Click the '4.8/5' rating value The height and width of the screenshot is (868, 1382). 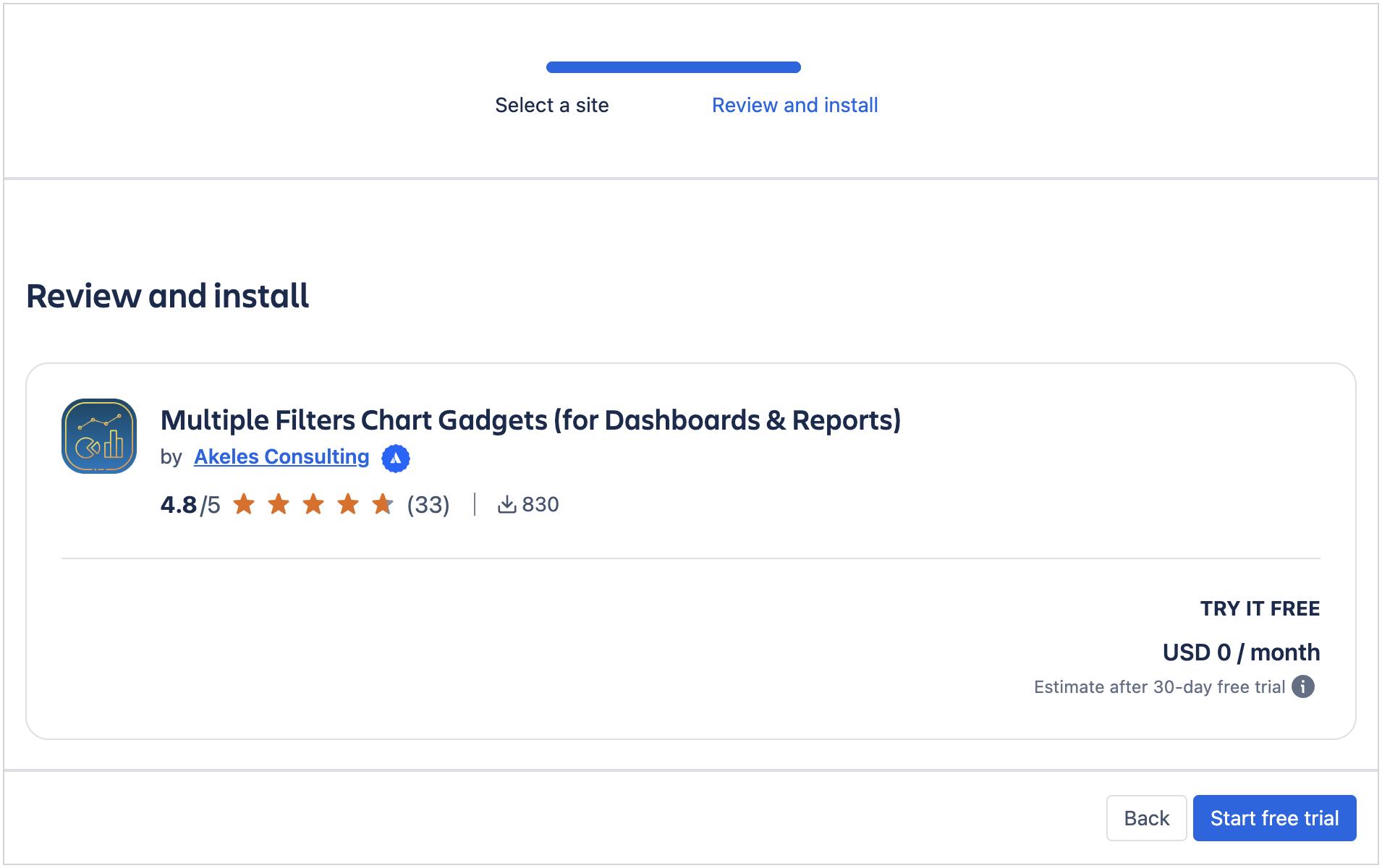190,505
